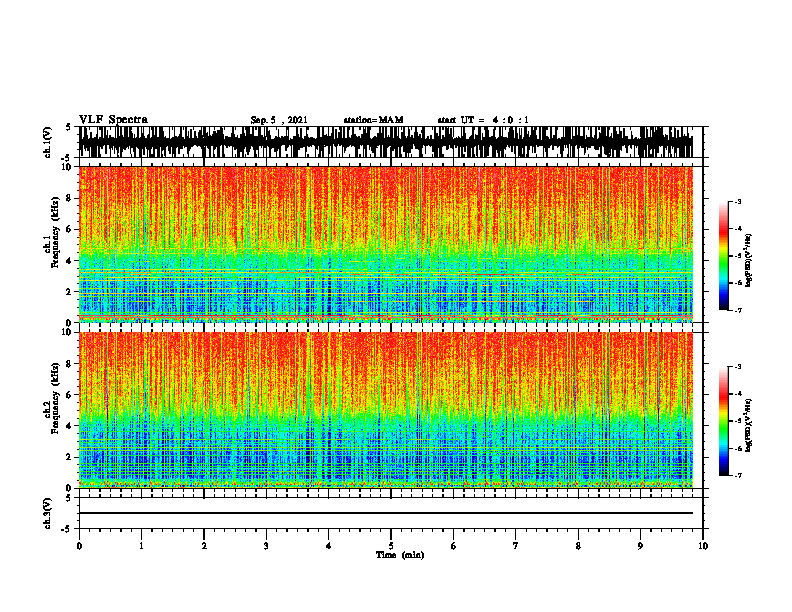The height and width of the screenshot is (612, 792).
Task: Click the "station=MAM" header label
Action: 373,120
